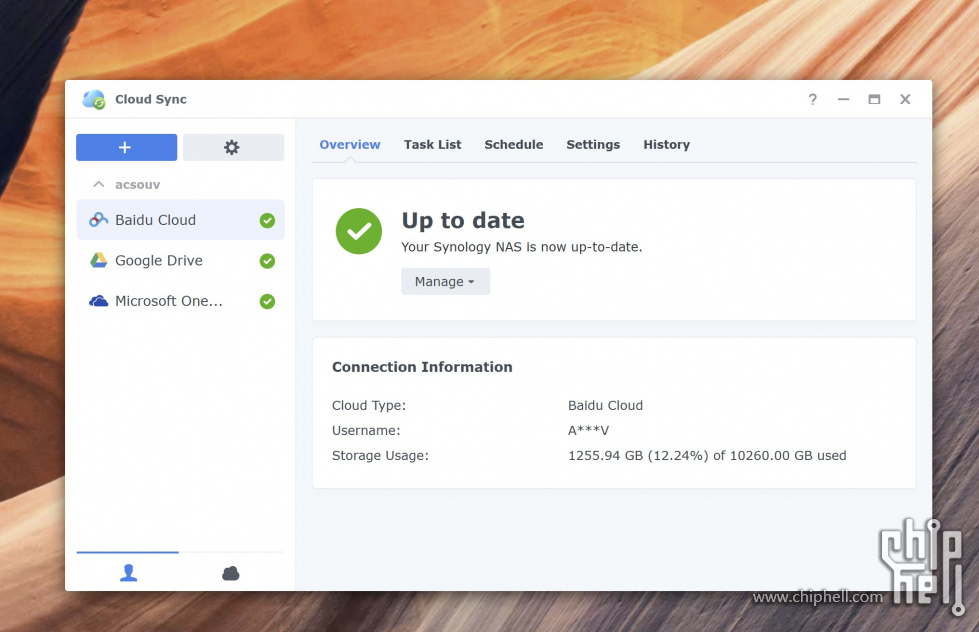Click the blue plus add connection button
Screen dimensions: 979x632
(126, 147)
